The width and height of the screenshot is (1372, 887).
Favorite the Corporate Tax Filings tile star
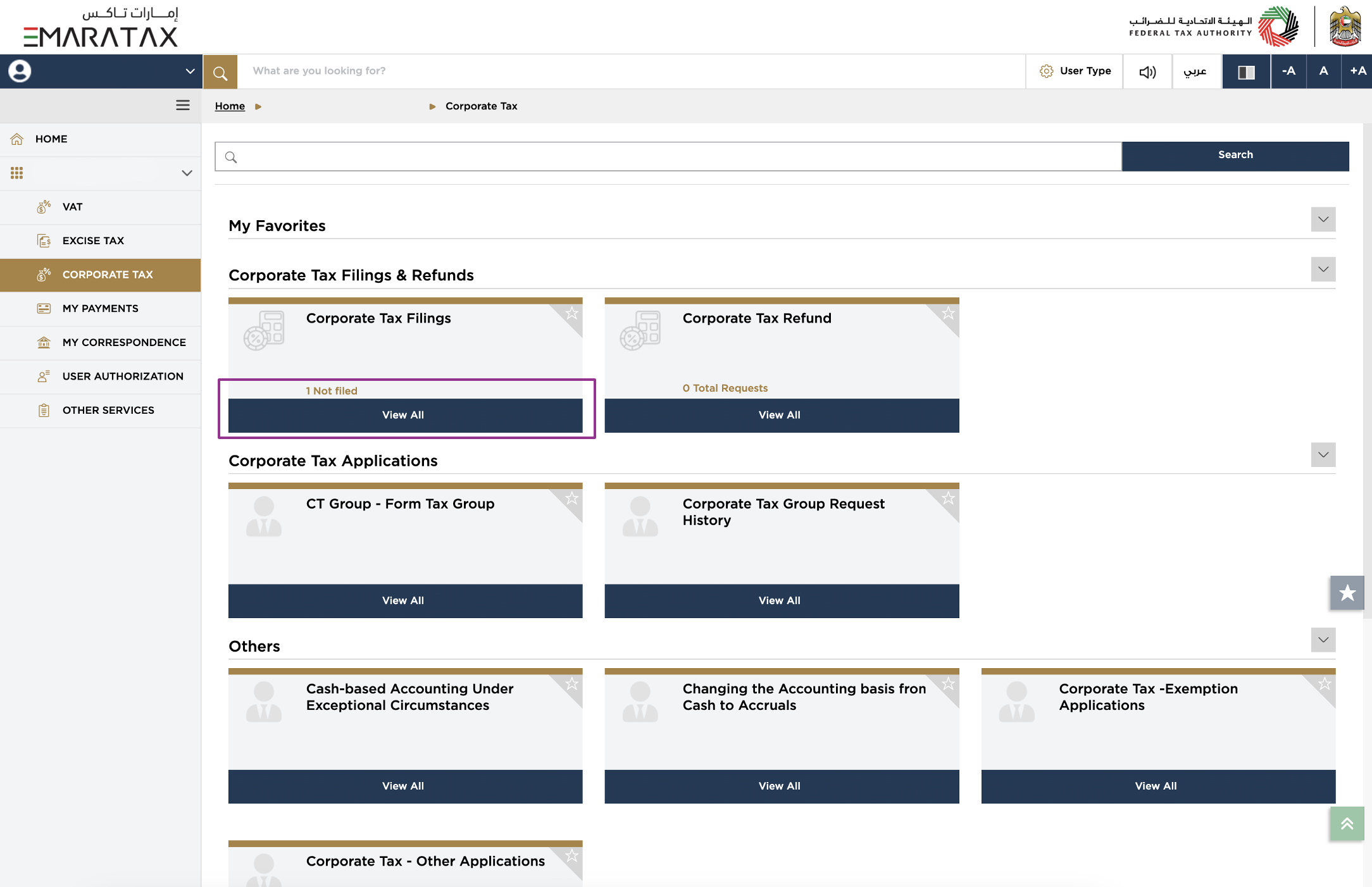pyautogui.click(x=572, y=313)
